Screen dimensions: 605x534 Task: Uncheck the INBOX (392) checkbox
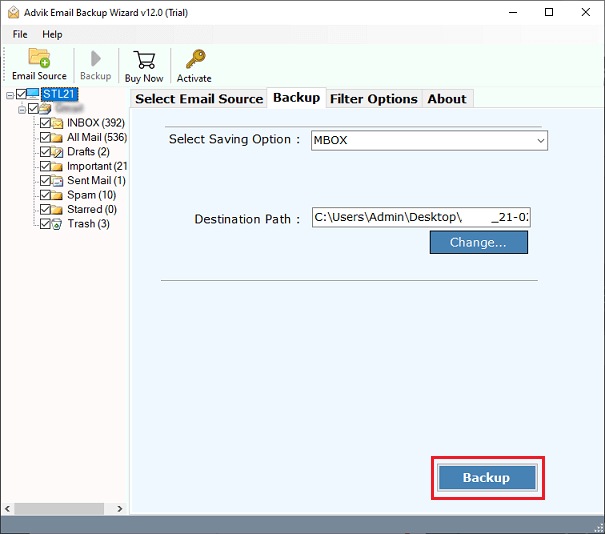point(45,123)
